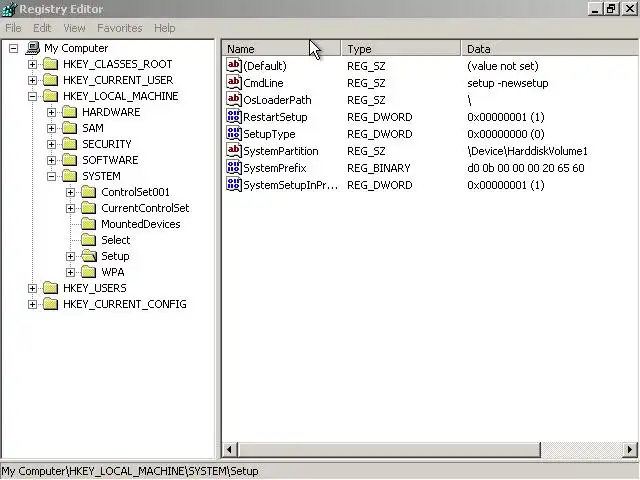Image resolution: width=640 pixels, height=480 pixels.
Task: Select the CurrentControlSet key label
Action: coord(145,208)
